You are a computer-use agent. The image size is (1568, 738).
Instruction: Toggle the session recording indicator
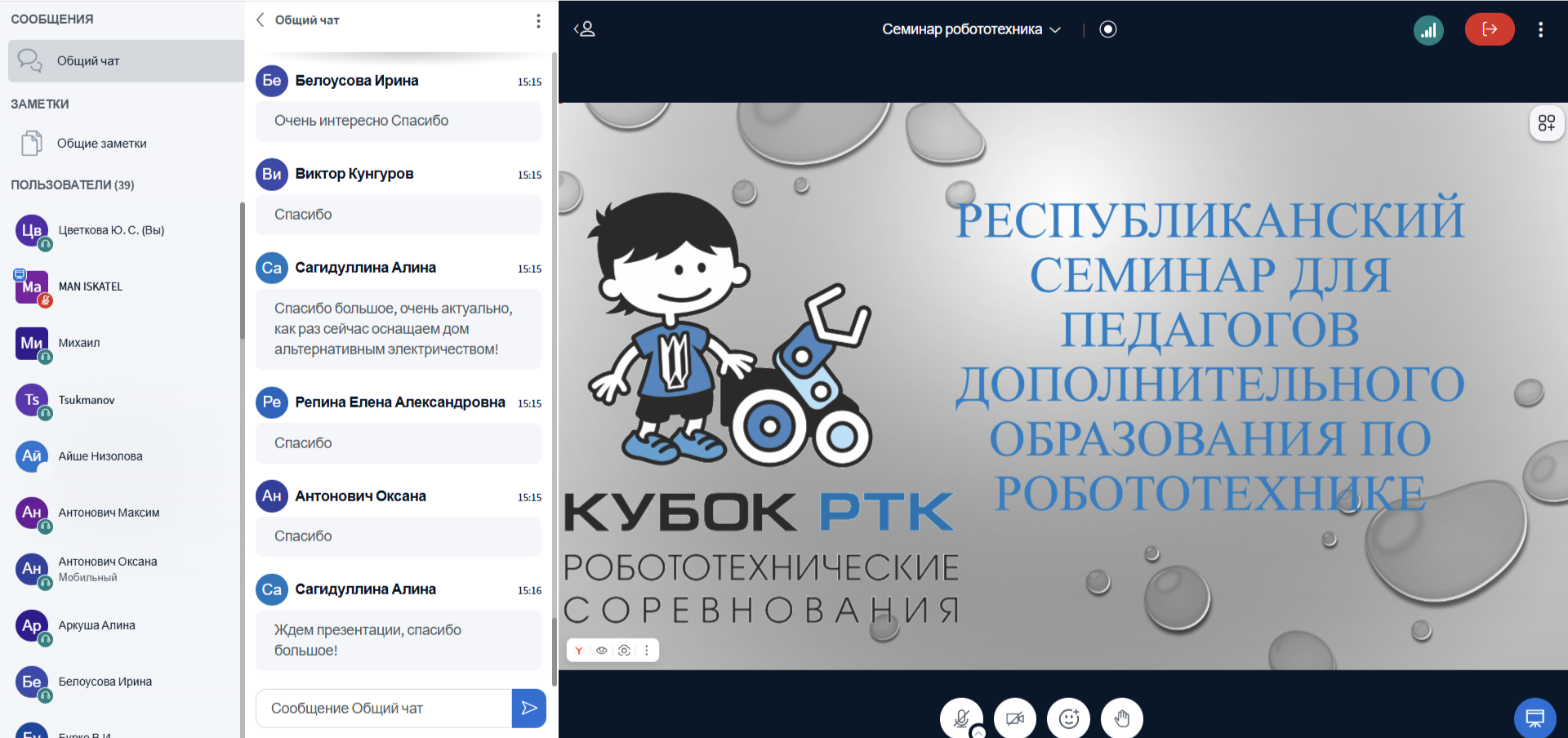pos(1107,29)
